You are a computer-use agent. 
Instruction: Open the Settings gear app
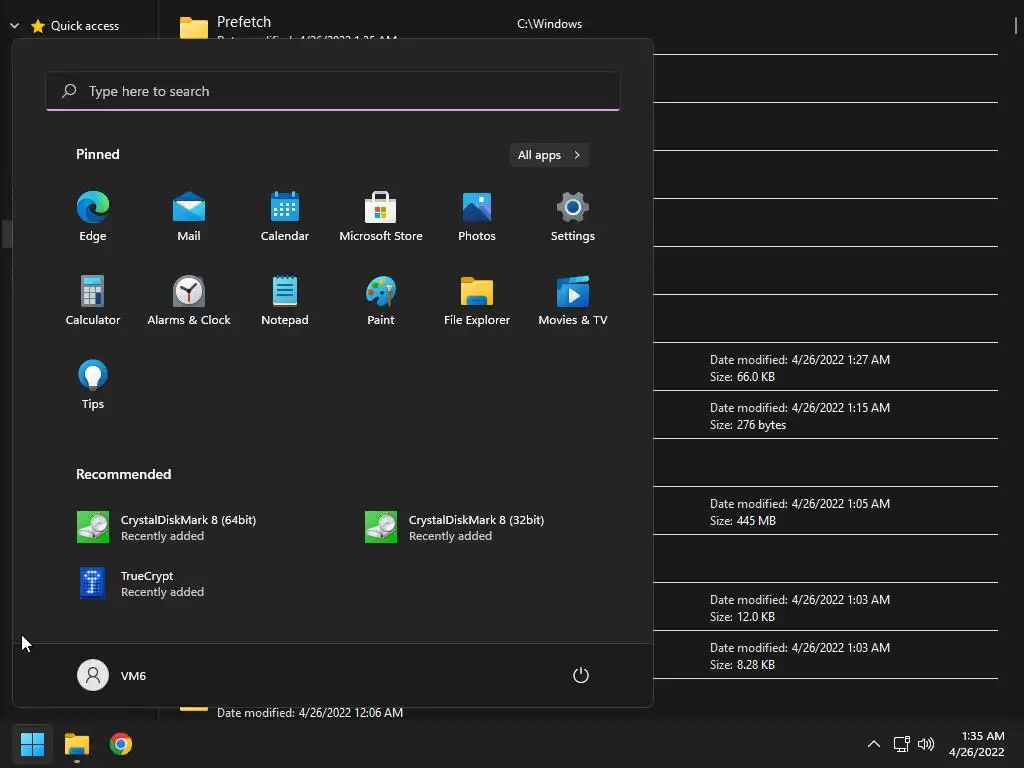[x=573, y=216]
